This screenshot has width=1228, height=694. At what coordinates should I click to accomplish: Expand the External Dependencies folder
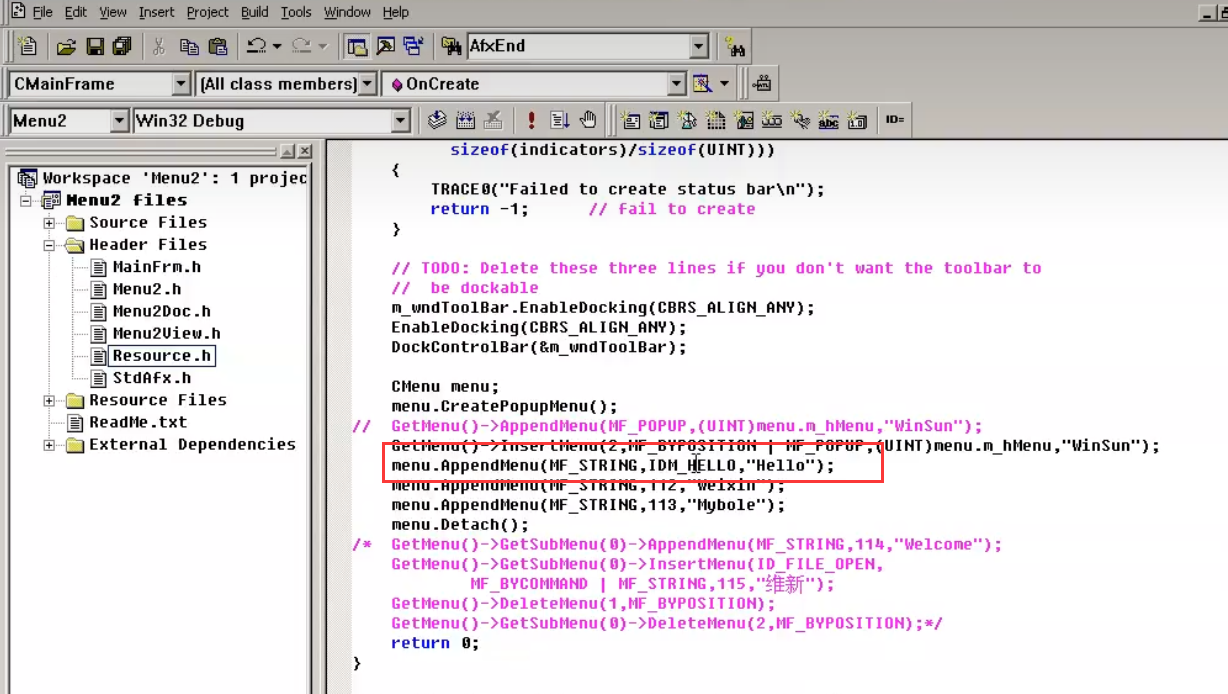pos(49,445)
